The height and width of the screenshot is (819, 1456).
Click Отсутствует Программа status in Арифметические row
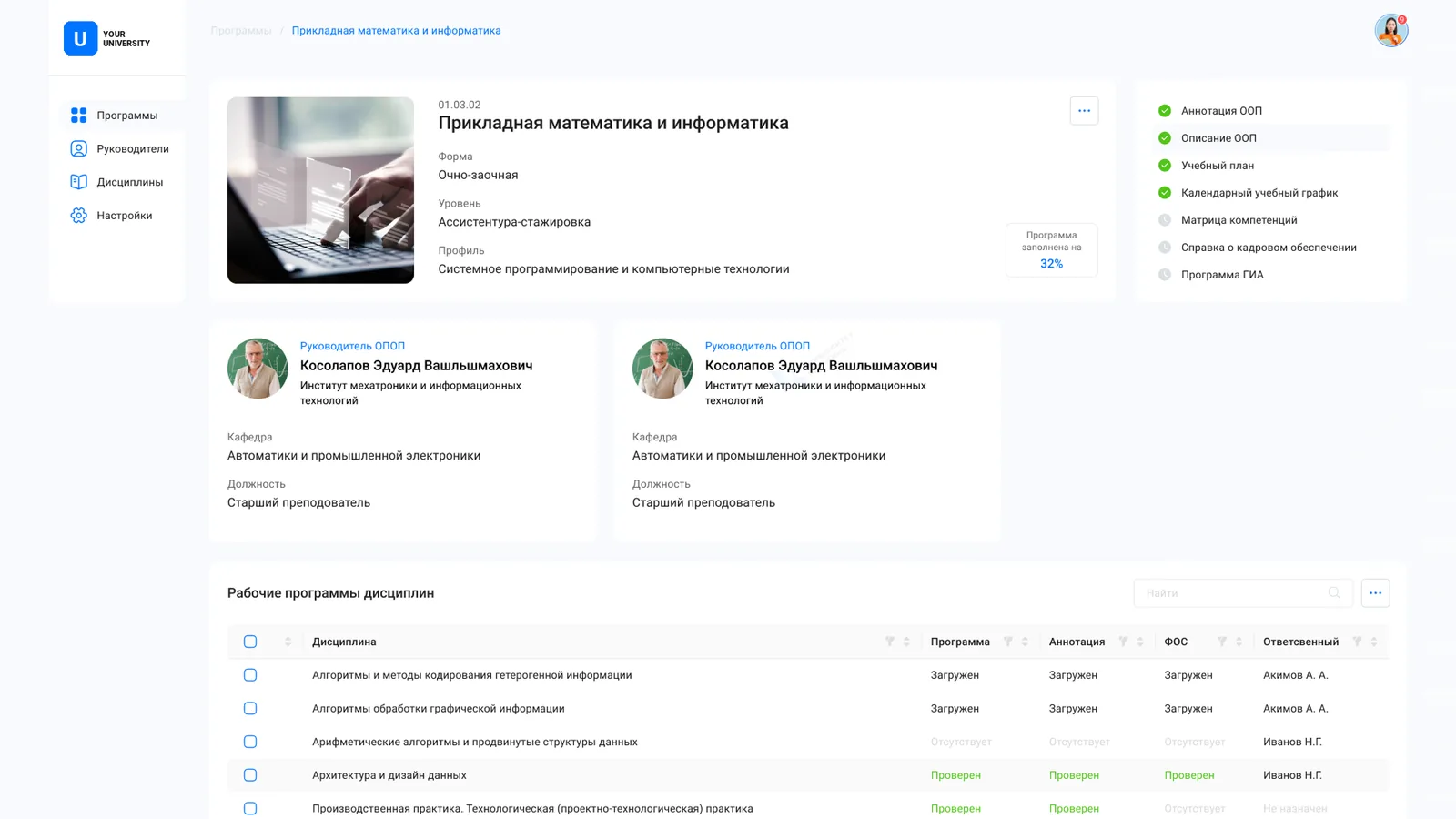(x=961, y=742)
